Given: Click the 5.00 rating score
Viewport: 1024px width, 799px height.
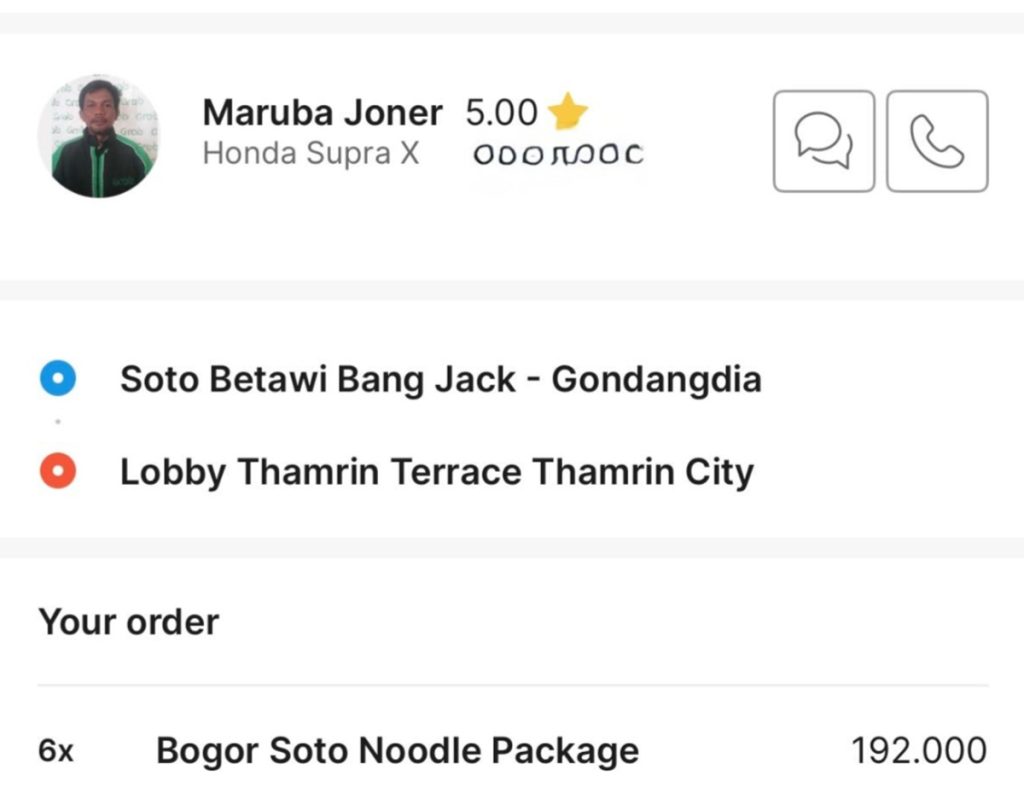Looking at the screenshot, I should click(x=501, y=113).
